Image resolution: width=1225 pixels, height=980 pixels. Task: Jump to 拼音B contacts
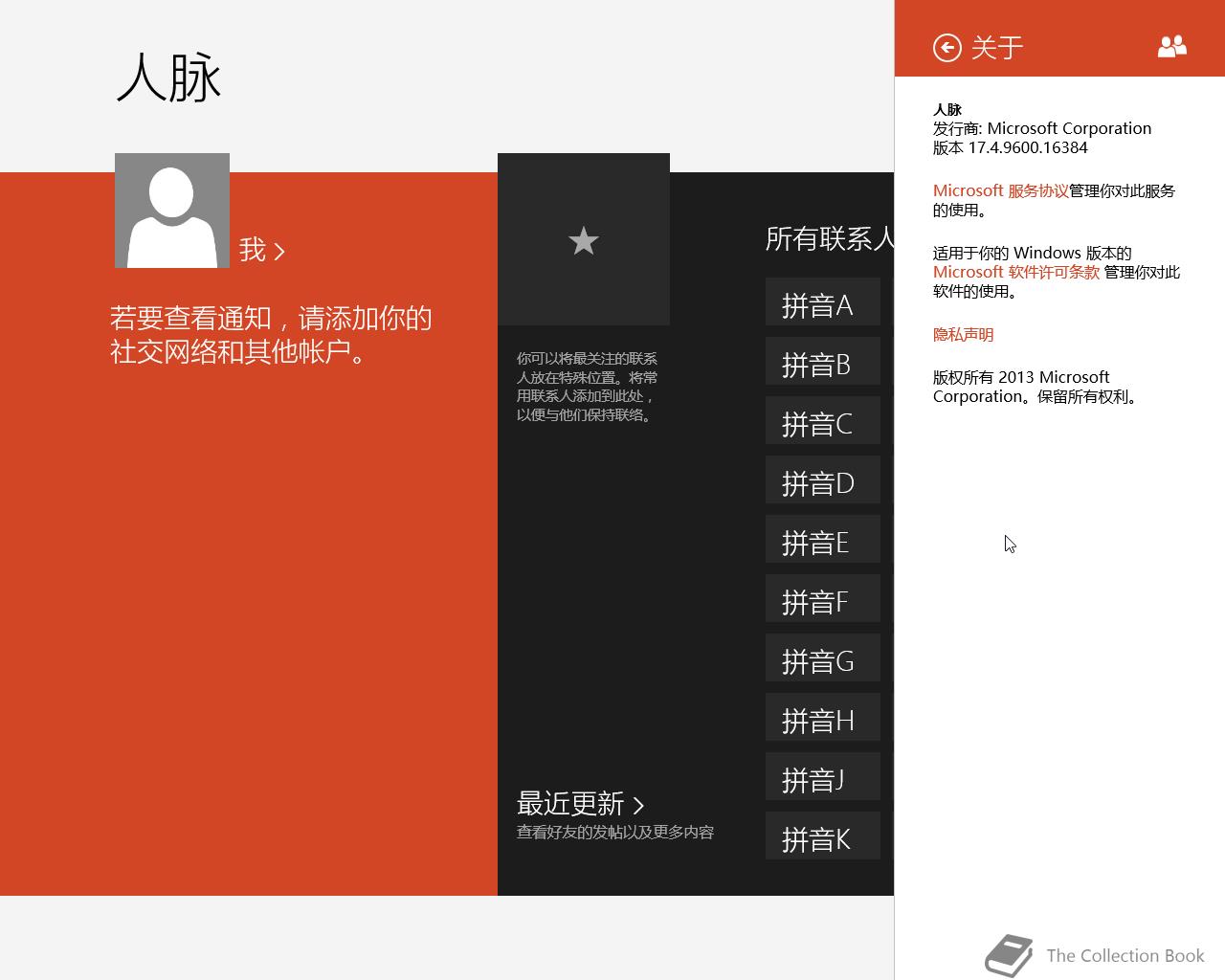823,361
